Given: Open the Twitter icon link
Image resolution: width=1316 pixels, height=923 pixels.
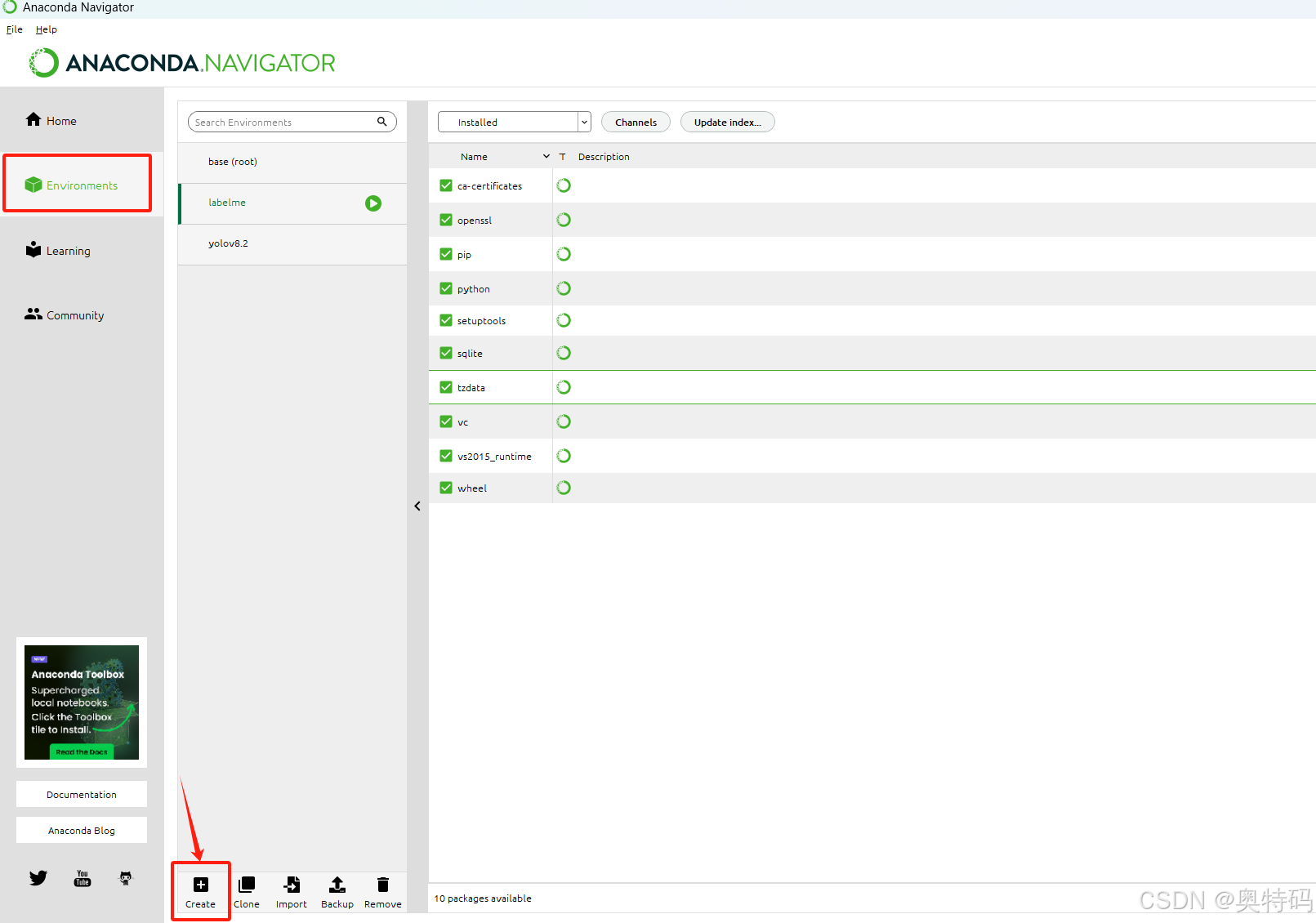Looking at the screenshot, I should pos(38,878).
